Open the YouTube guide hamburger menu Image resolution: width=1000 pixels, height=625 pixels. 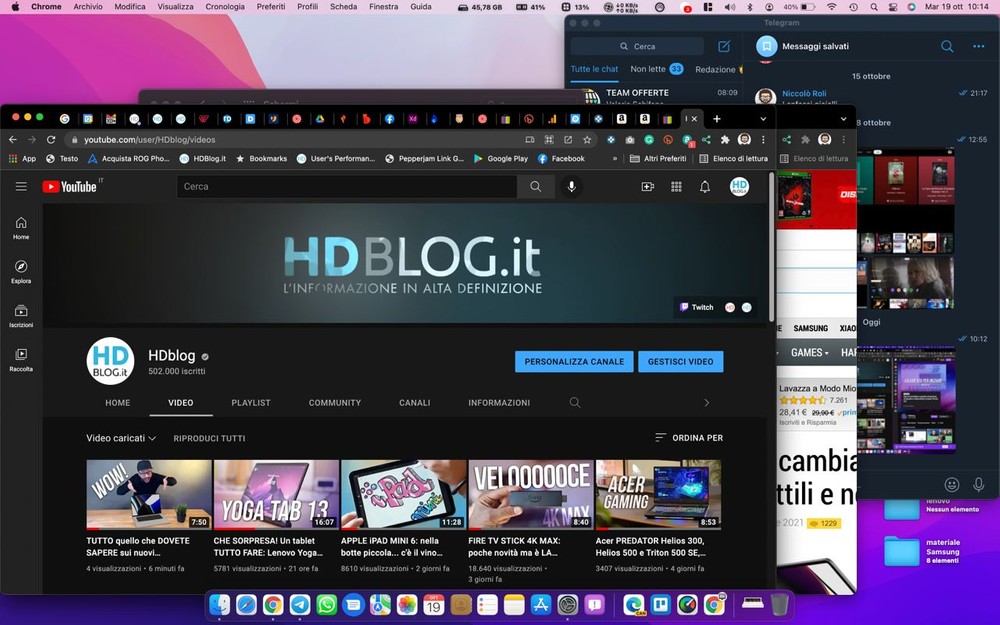click(x=21, y=186)
